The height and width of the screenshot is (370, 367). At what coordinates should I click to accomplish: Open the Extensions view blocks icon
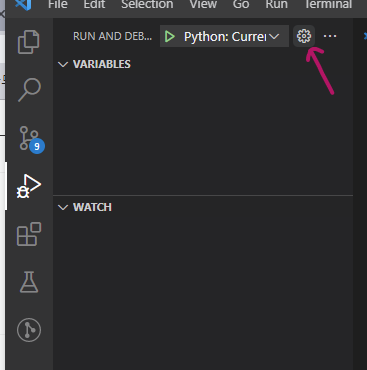[29, 234]
